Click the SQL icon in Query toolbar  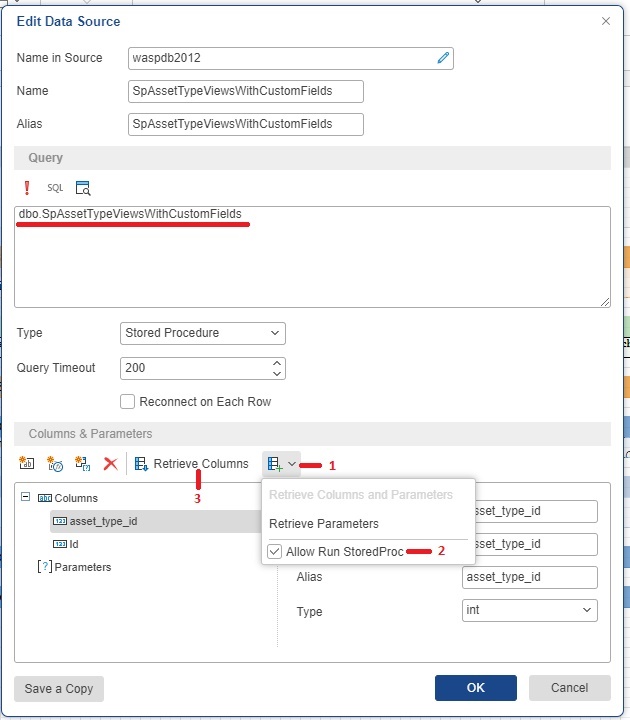click(55, 188)
